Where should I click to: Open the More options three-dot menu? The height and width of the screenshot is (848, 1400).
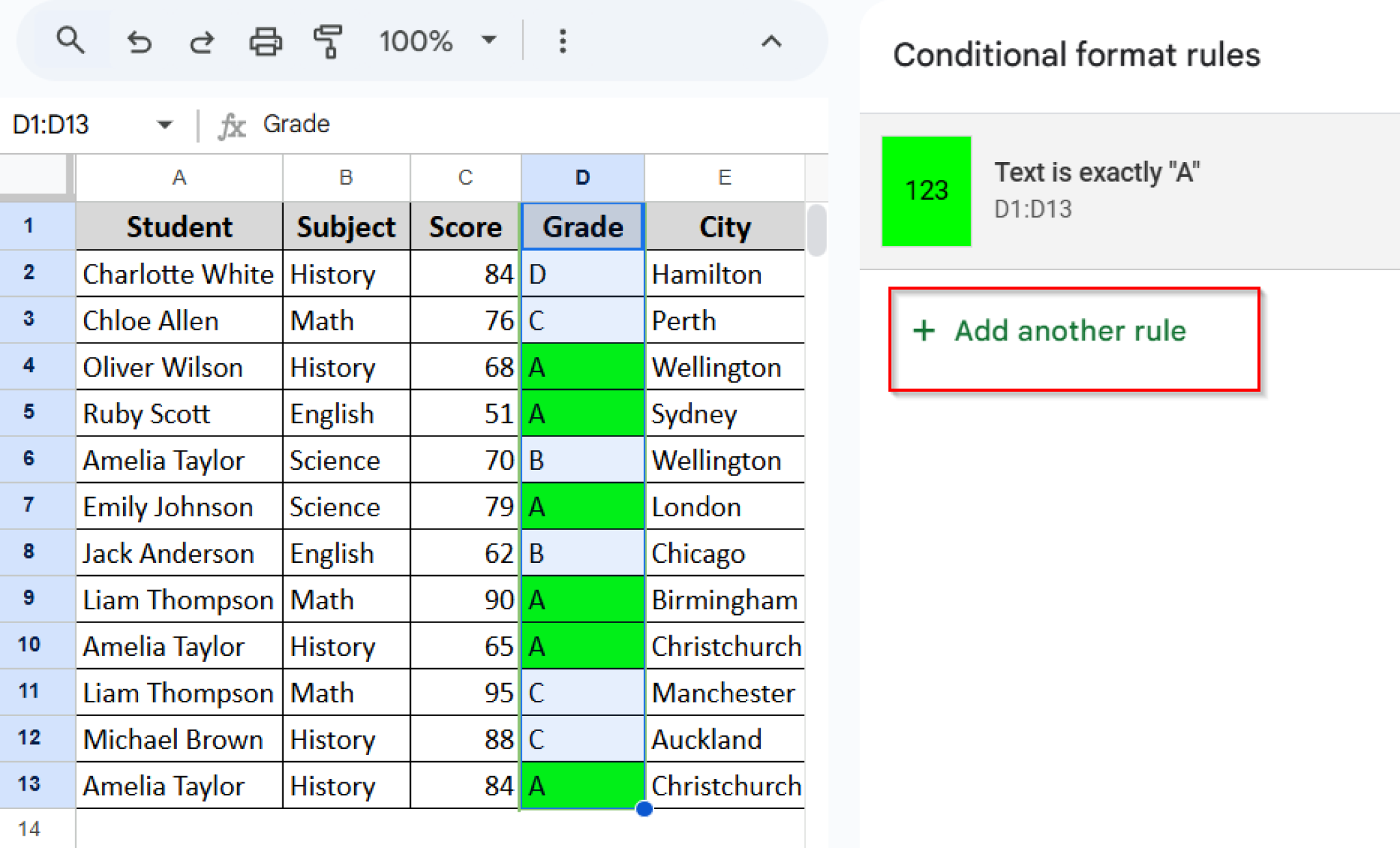[562, 41]
